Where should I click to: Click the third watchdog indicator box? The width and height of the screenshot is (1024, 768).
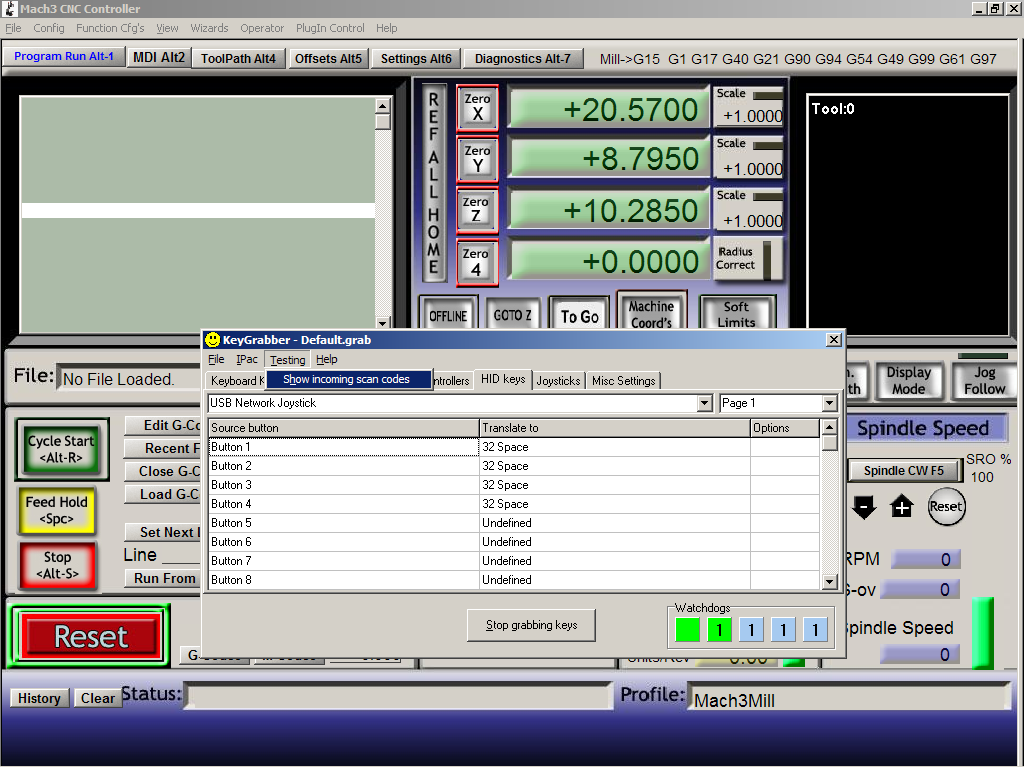(x=751, y=630)
